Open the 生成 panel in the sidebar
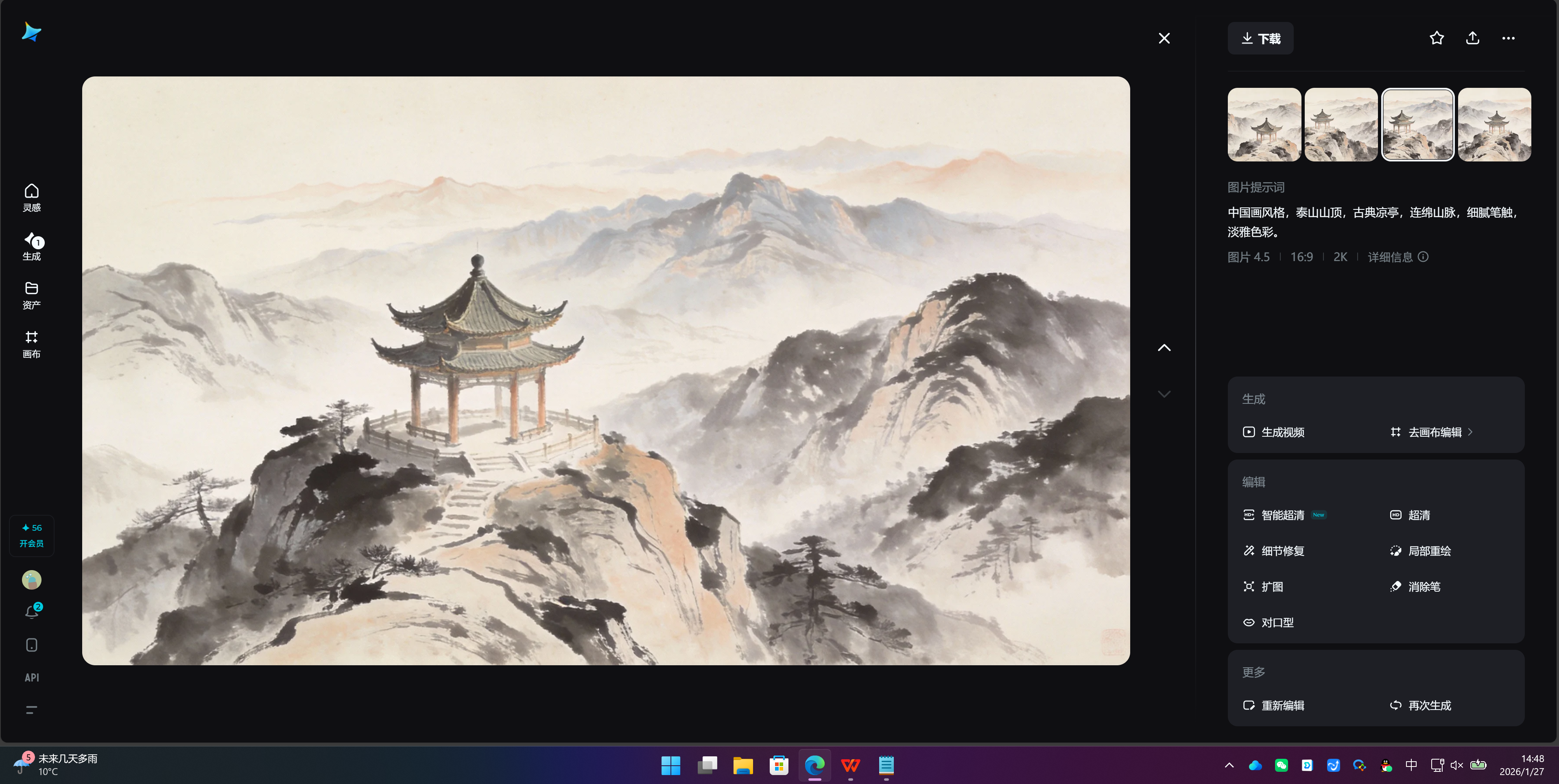This screenshot has width=1559, height=784. 31,246
